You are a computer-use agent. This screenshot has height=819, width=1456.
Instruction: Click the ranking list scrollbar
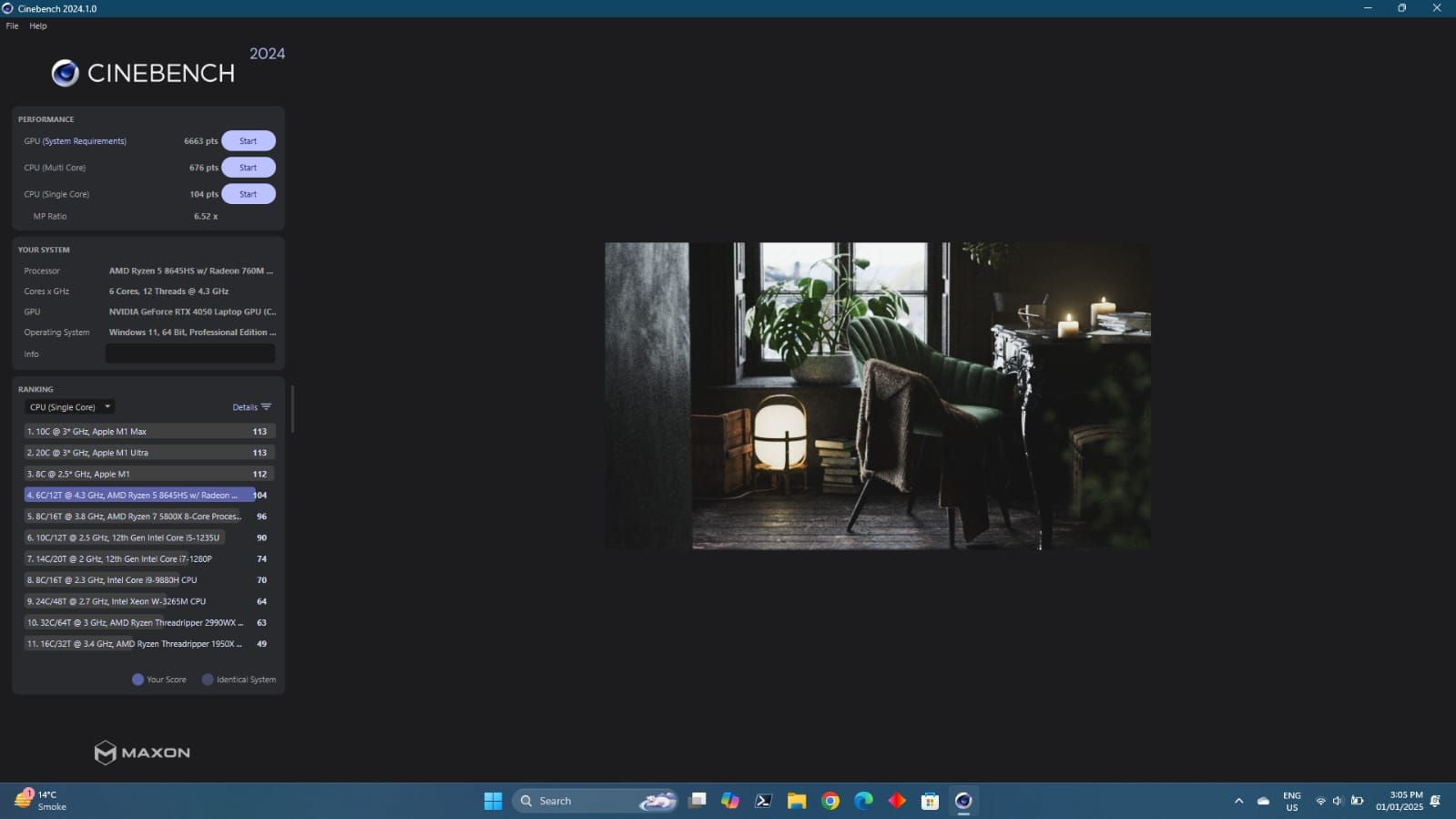click(291, 409)
